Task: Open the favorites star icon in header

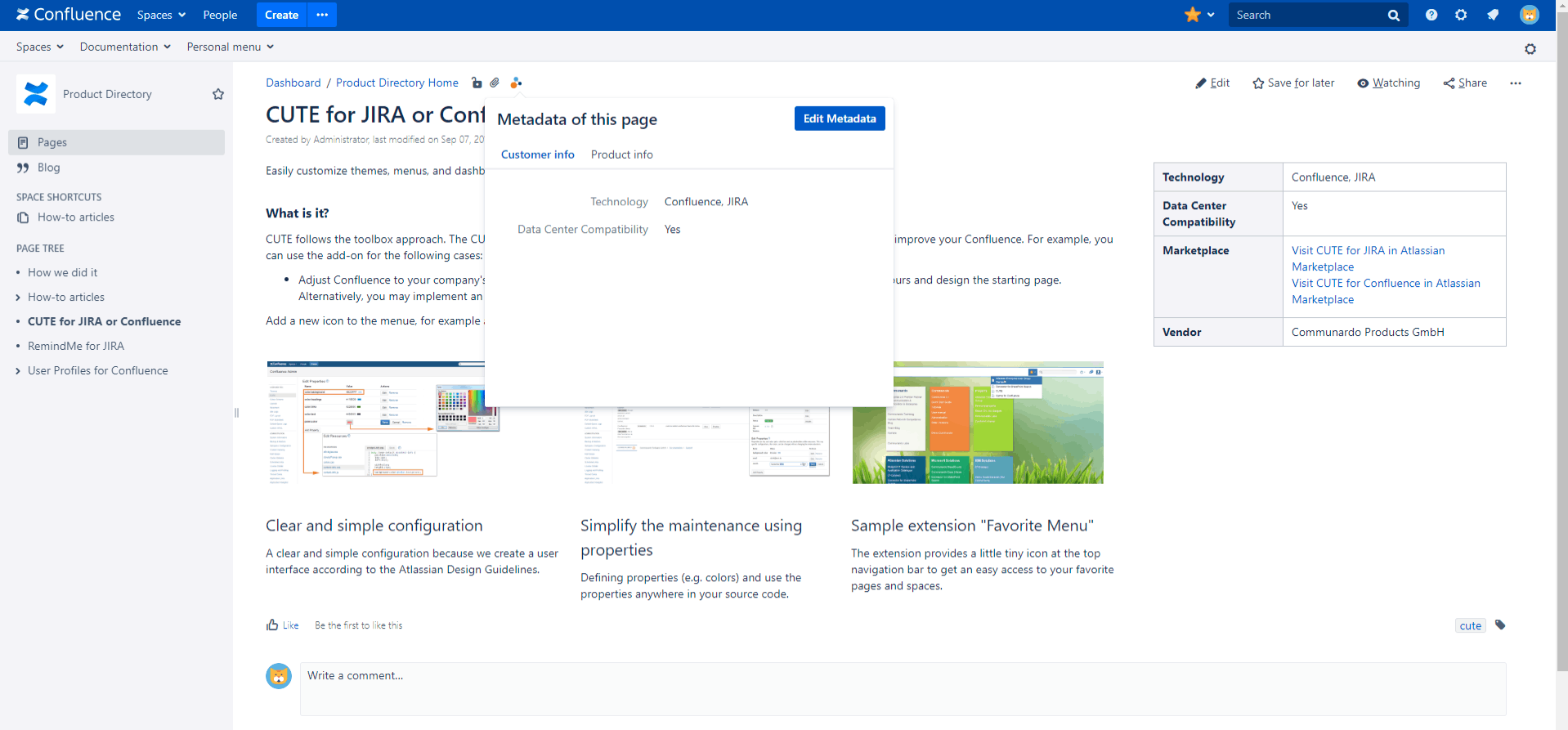Action: 1193,15
